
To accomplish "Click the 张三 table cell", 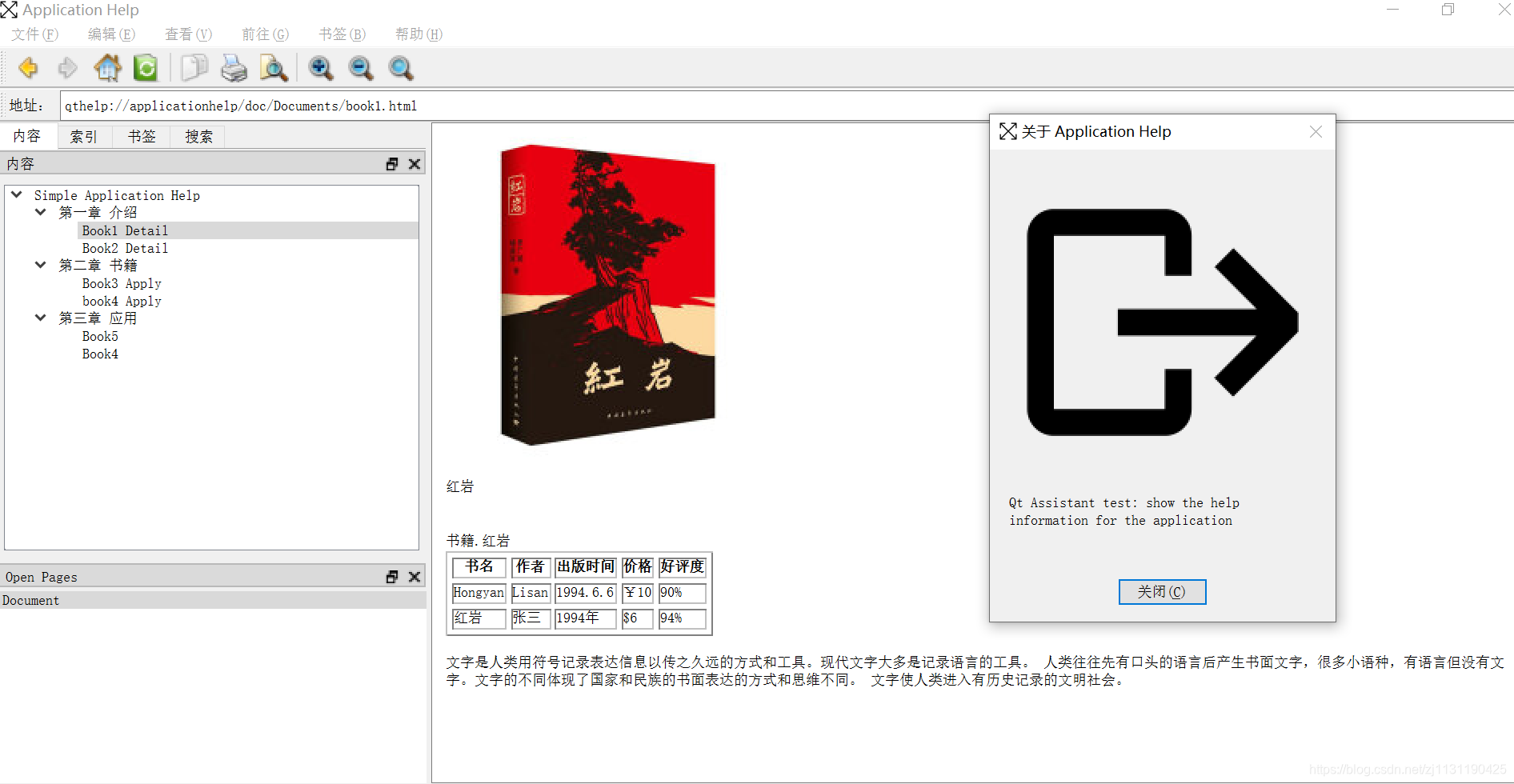I will click(530, 618).
